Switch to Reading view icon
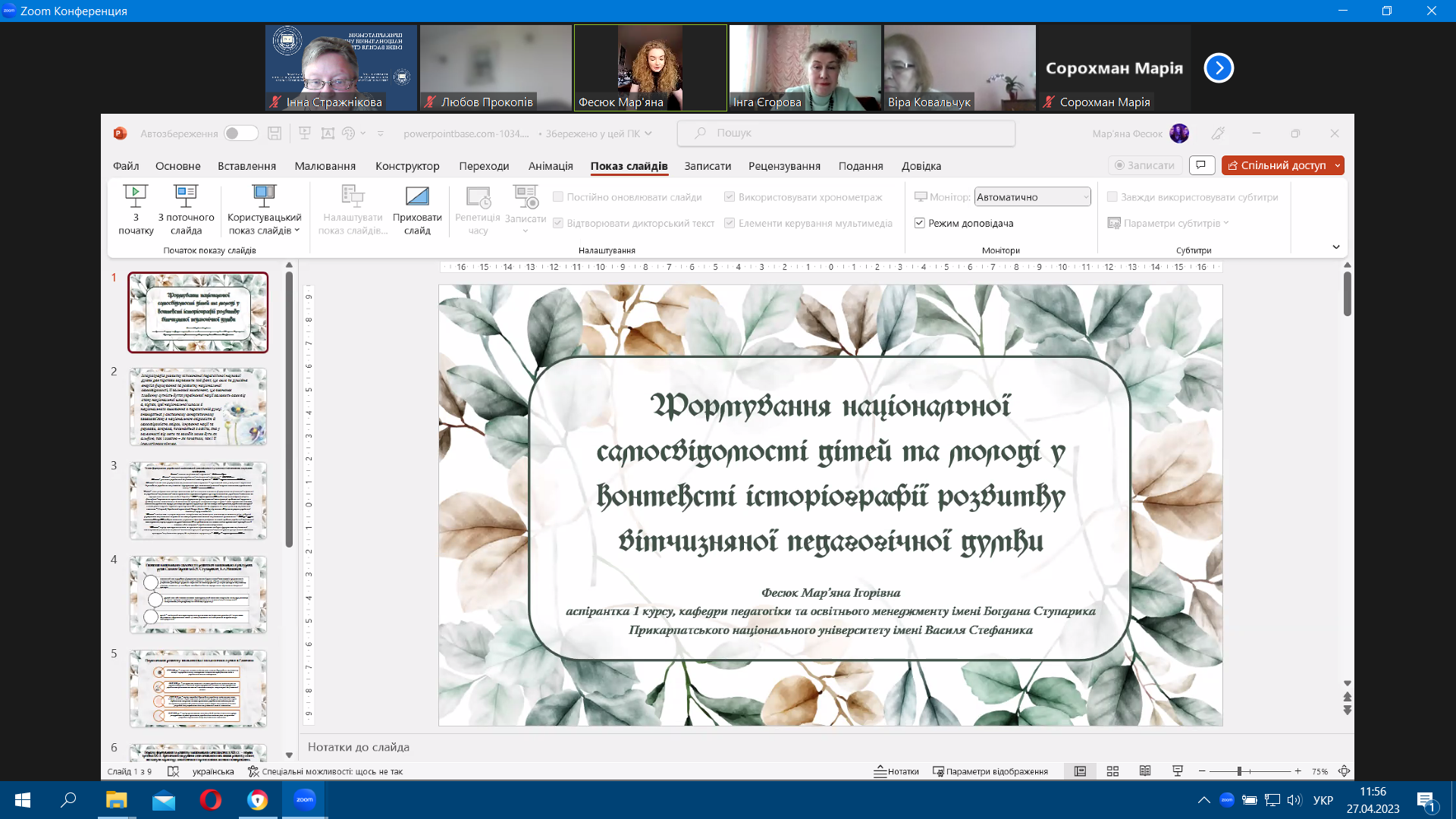The width and height of the screenshot is (1456, 819). pyautogui.click(x=1145, y=771)
